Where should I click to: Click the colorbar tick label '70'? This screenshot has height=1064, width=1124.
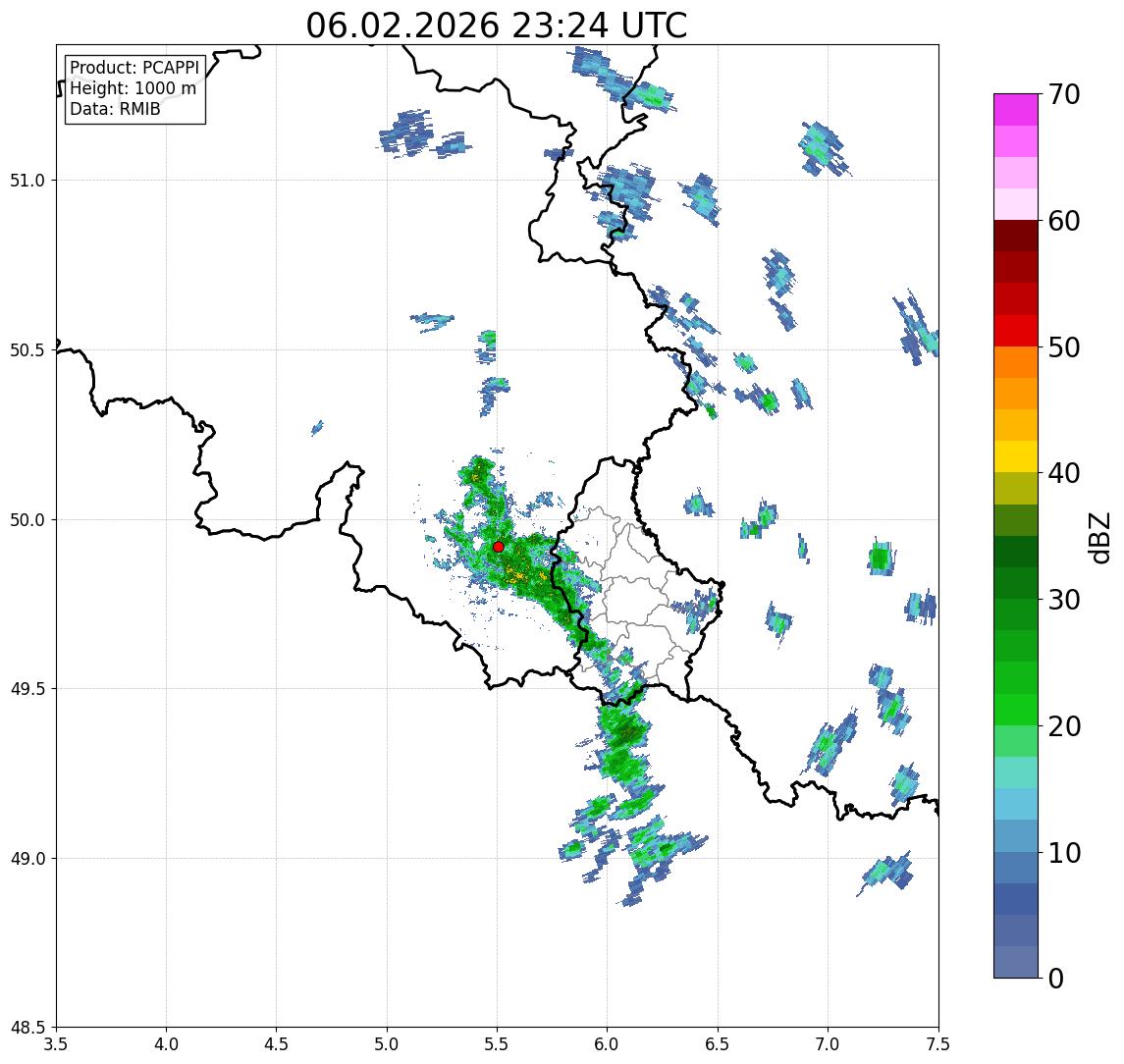point(1064,94)
